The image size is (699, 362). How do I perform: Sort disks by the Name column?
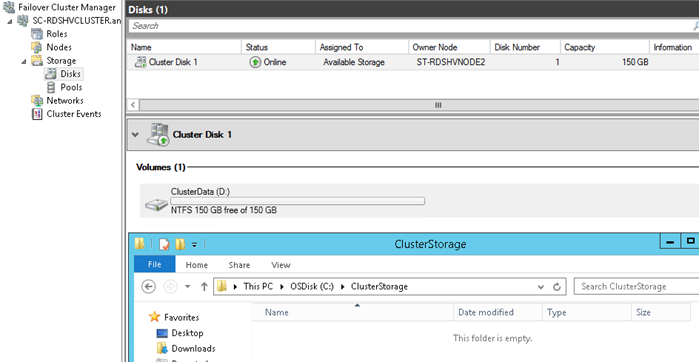pos(184,47)
